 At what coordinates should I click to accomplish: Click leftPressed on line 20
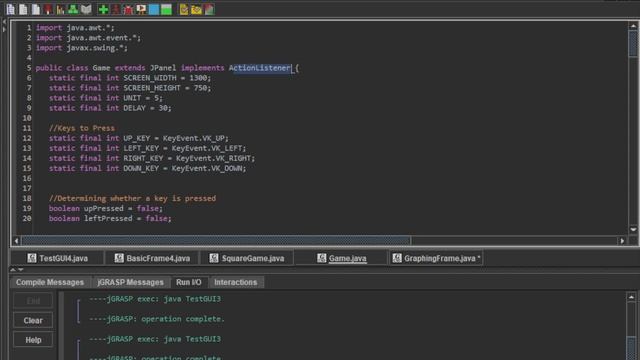click(x=108, y=218)
